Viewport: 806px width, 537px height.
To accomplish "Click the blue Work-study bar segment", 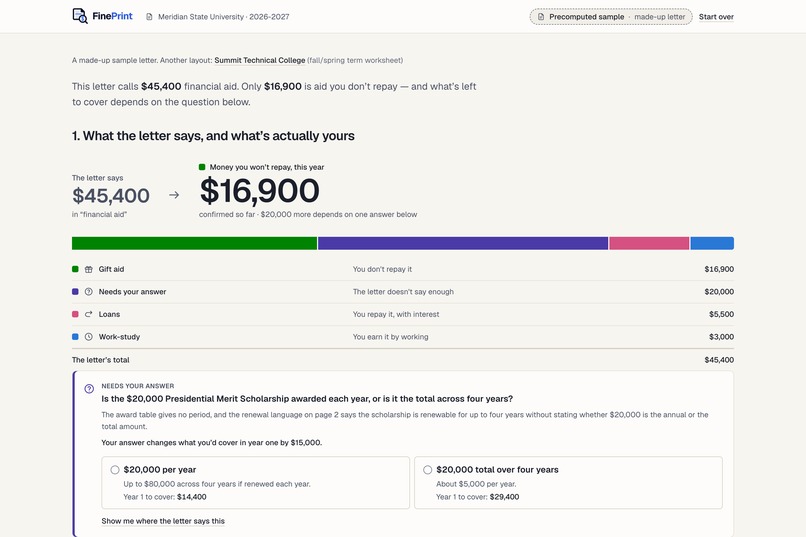I will 712,243.
